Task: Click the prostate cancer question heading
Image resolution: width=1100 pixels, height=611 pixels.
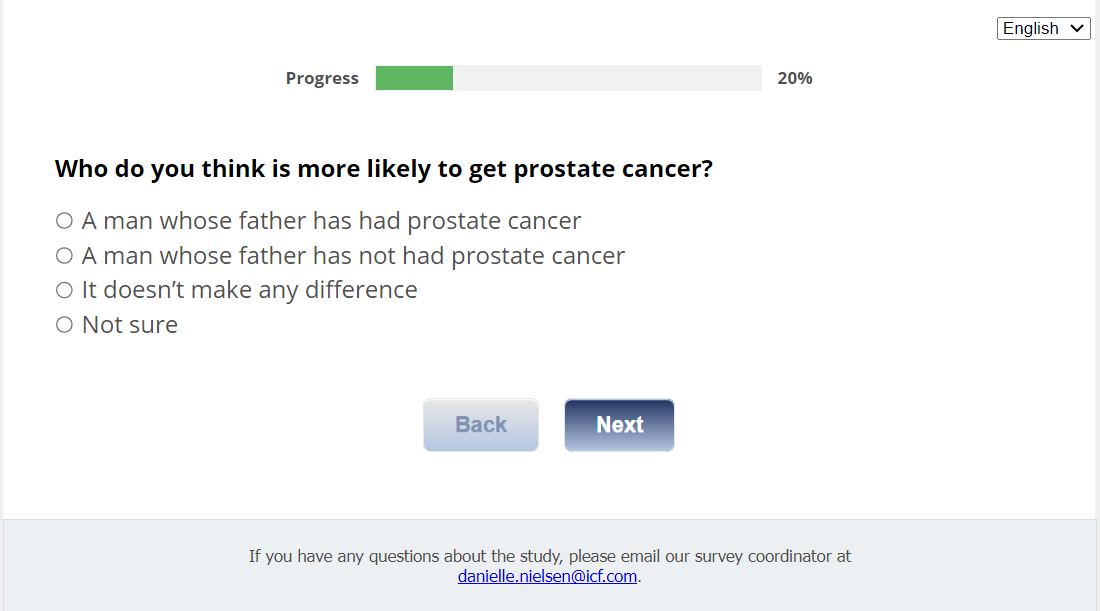Action: (384, 169)
